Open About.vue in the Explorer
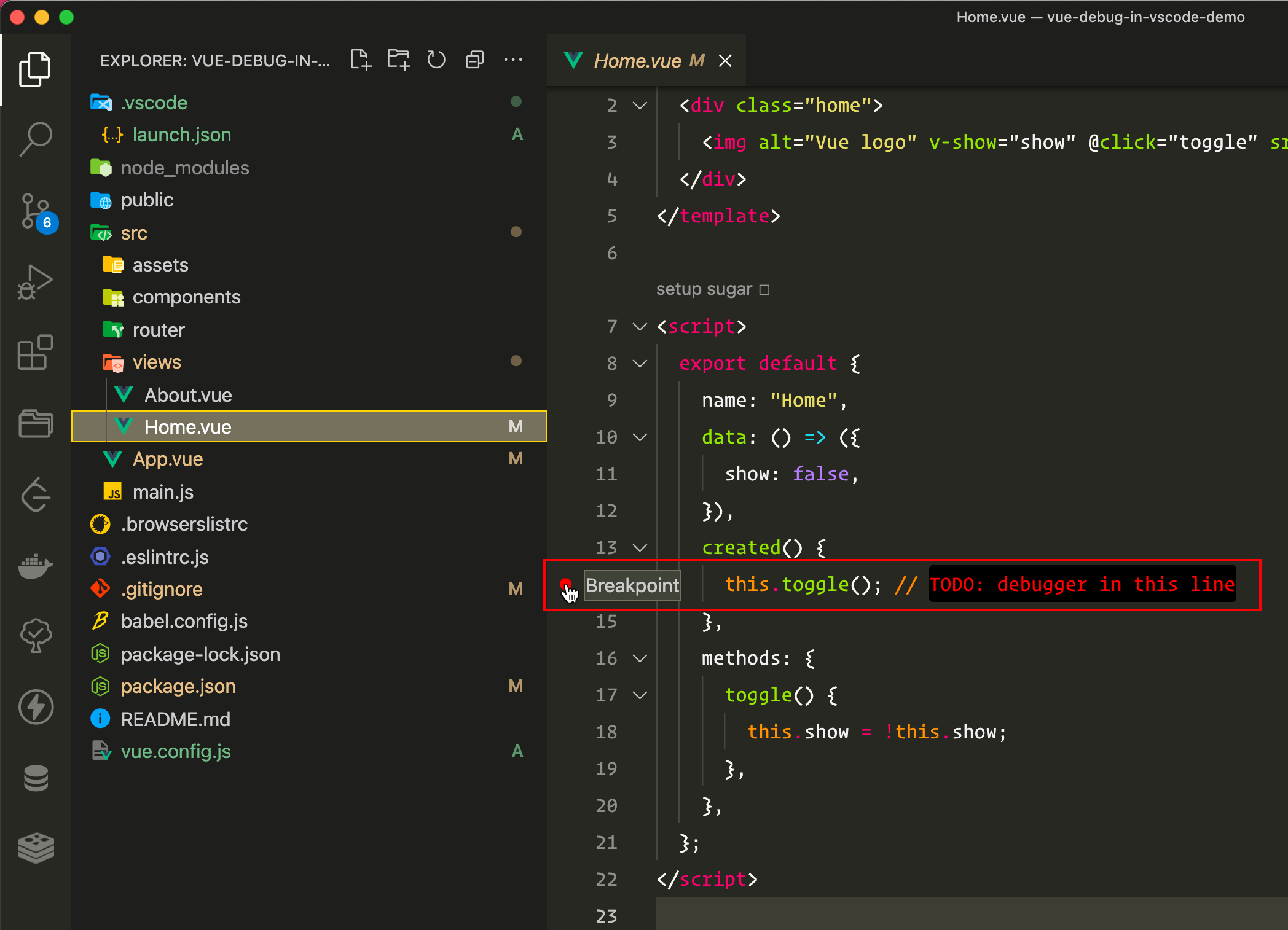Screen dimensions: 1288x930 click(x=309, y=395)
